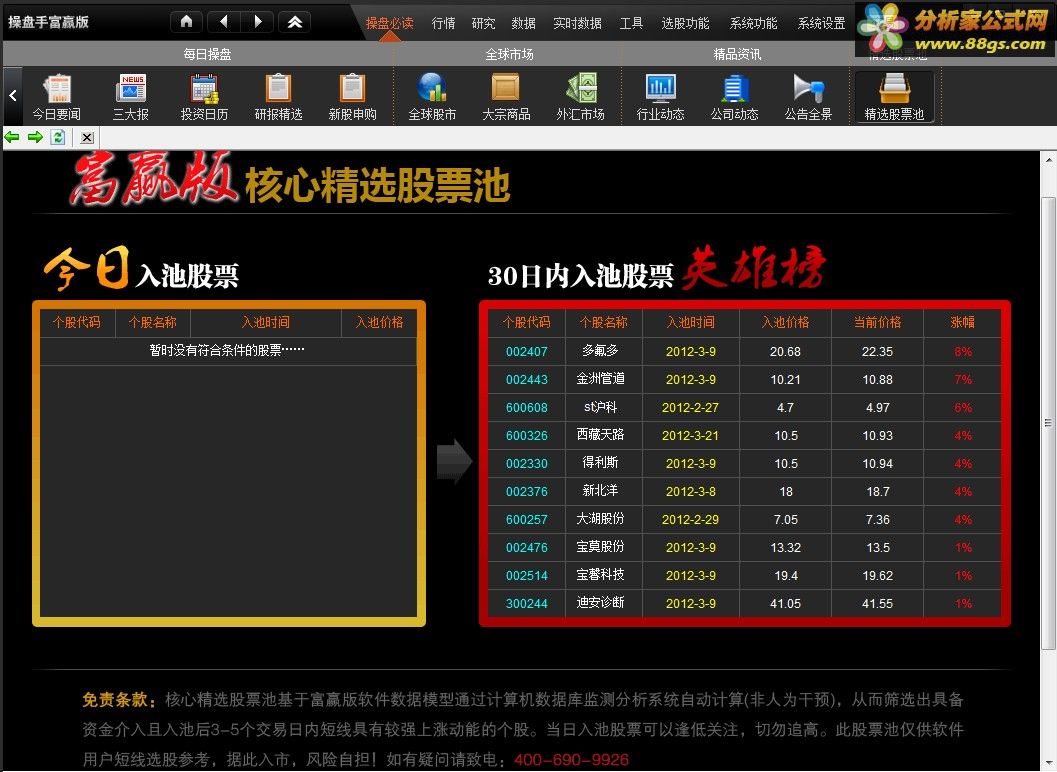Viewport: 1057px width, 772px height.
Task: Open the 实时数据 menu
Action: [577, 23]
